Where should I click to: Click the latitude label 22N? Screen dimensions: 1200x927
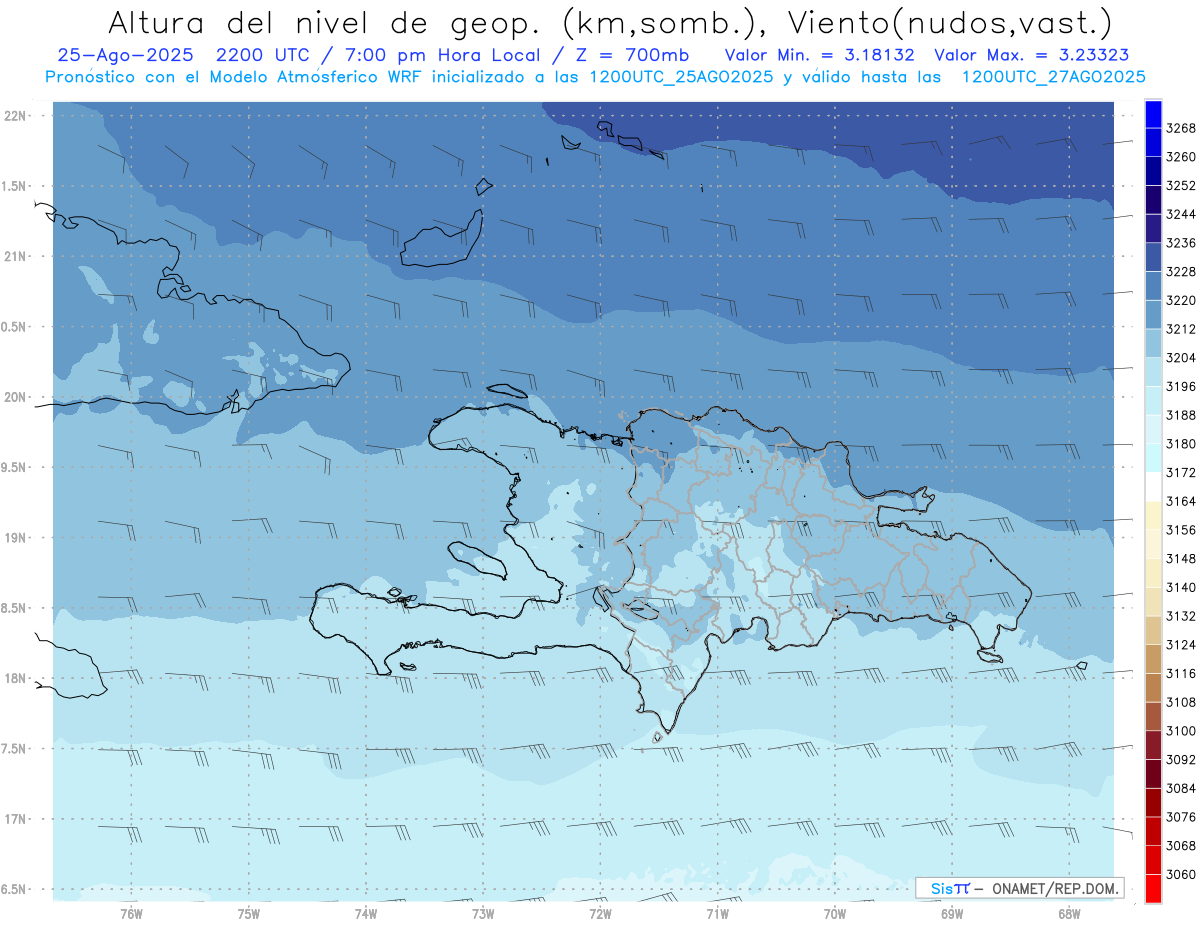click(x=15, y=116)
